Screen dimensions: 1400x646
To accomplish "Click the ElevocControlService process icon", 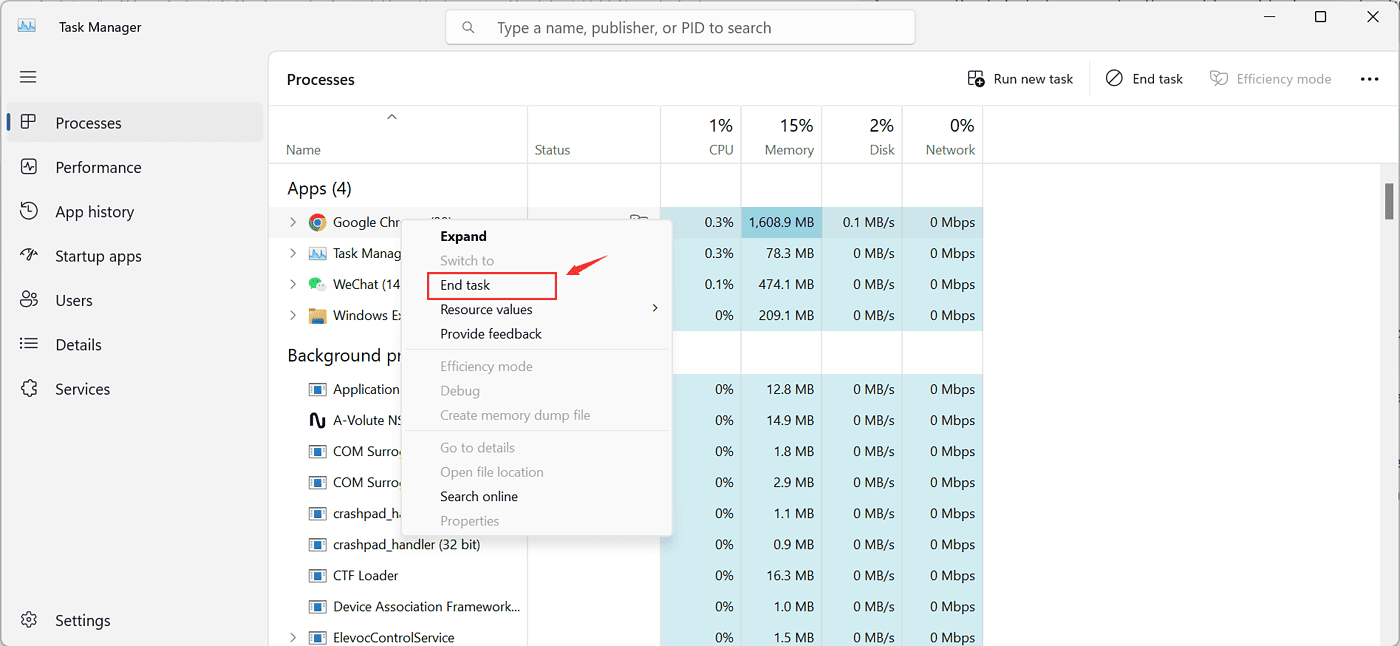I will click(x=318, y=637).
